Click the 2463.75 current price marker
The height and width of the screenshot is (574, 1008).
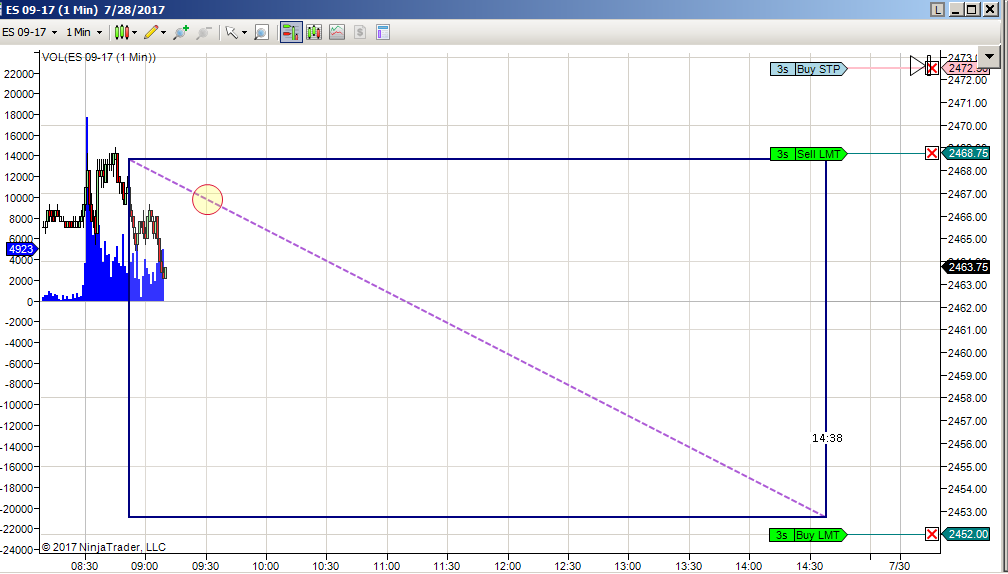966,267
